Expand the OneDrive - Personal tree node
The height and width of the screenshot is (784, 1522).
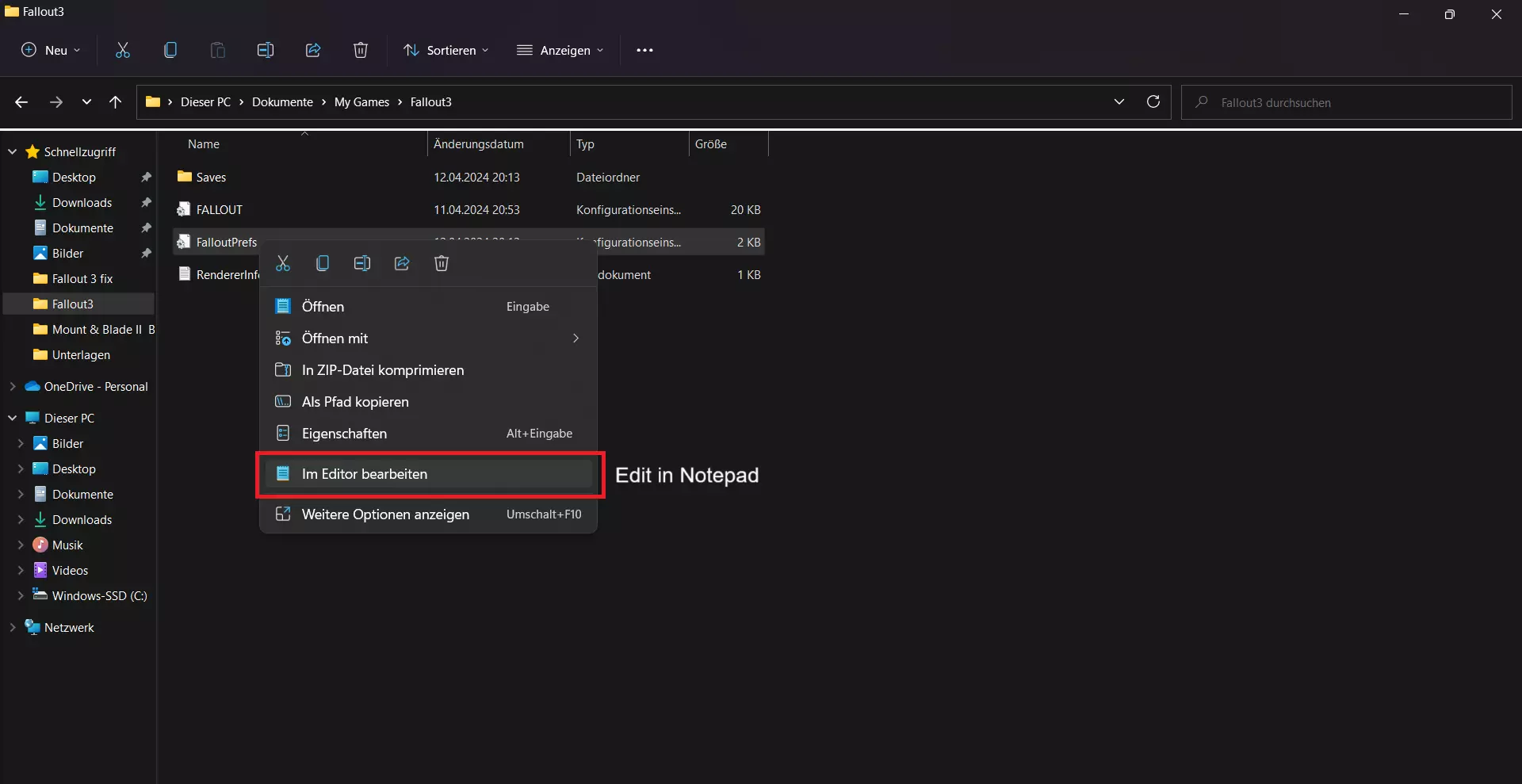click(x=13, y=386)
